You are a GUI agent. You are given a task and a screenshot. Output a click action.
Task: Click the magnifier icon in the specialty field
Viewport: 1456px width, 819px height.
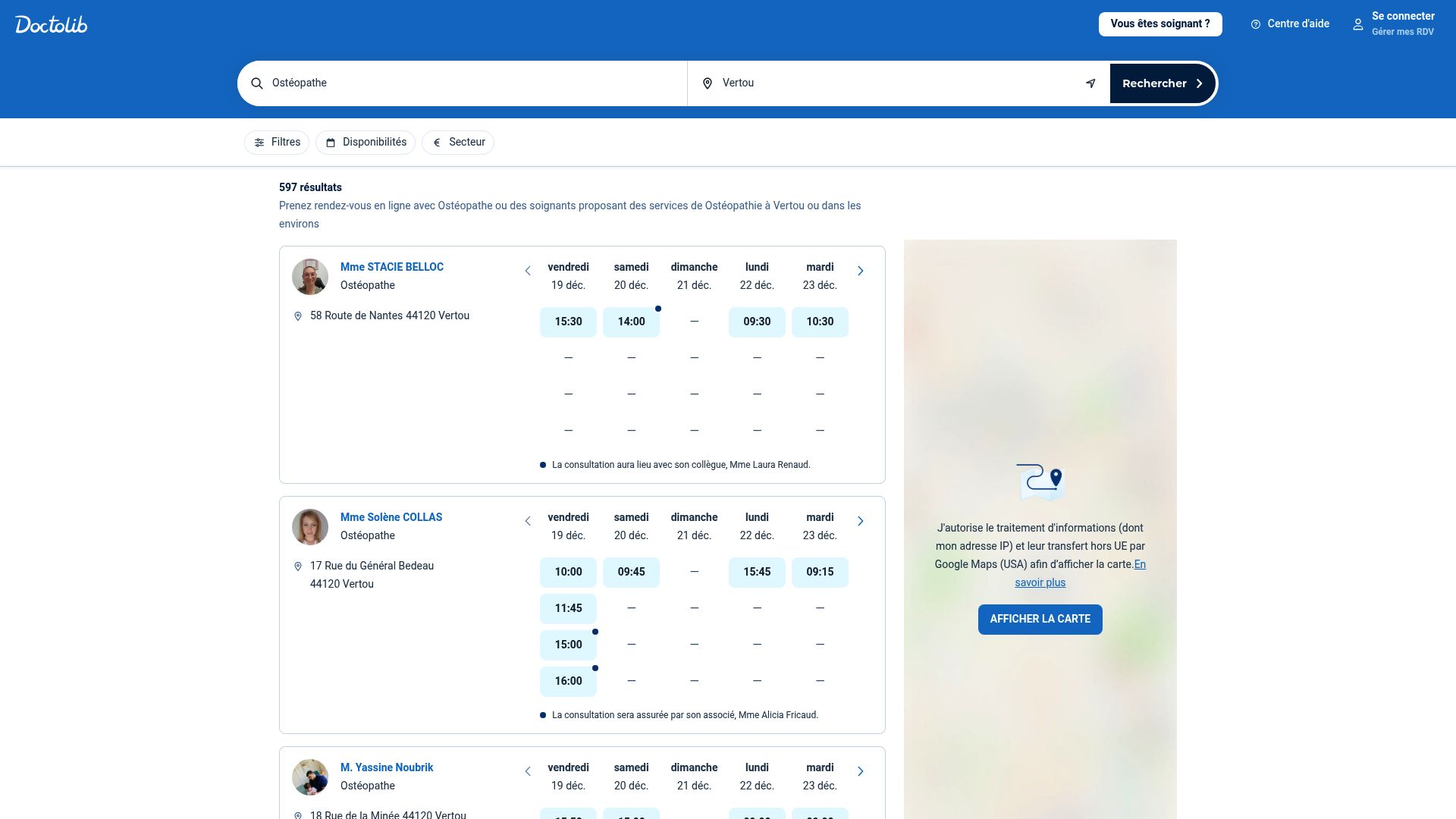tap(257, 83)
